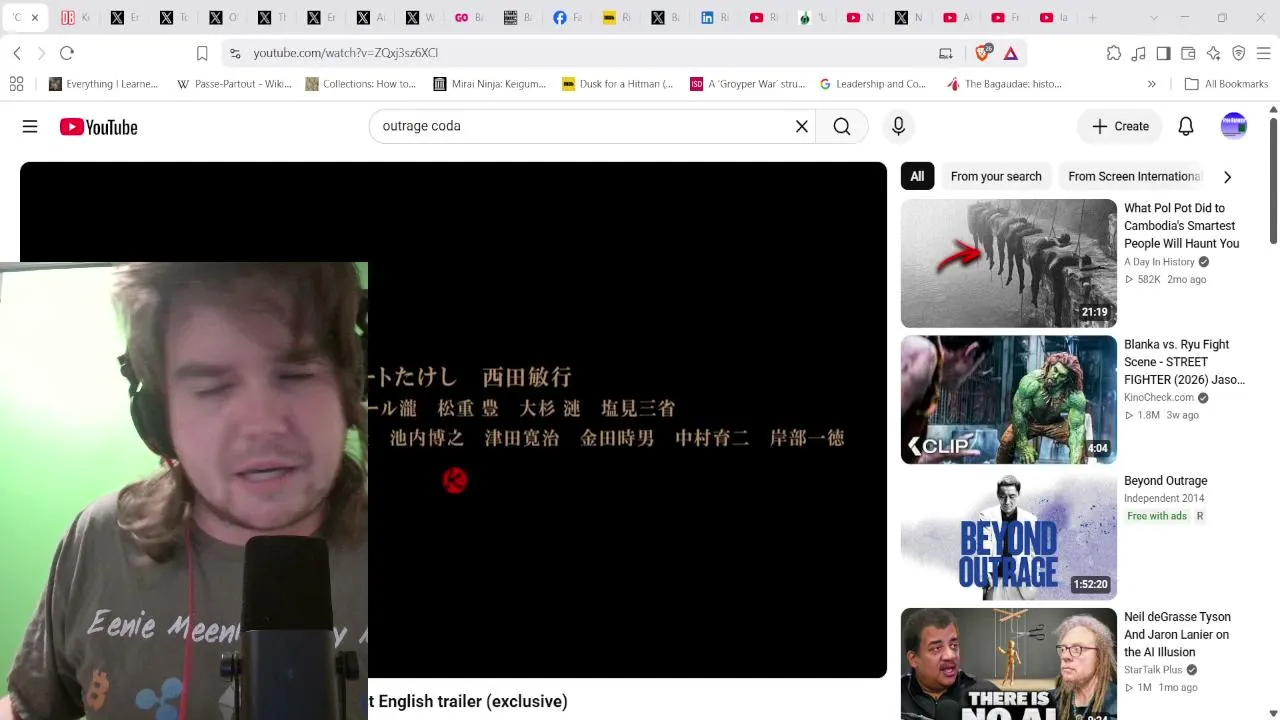Image resolution: width=1280 pixels, height=720 pixels.
Task: Click the 'Beyond Outrage' title text
Action: pyautogui.click(x=1166, y=481)
